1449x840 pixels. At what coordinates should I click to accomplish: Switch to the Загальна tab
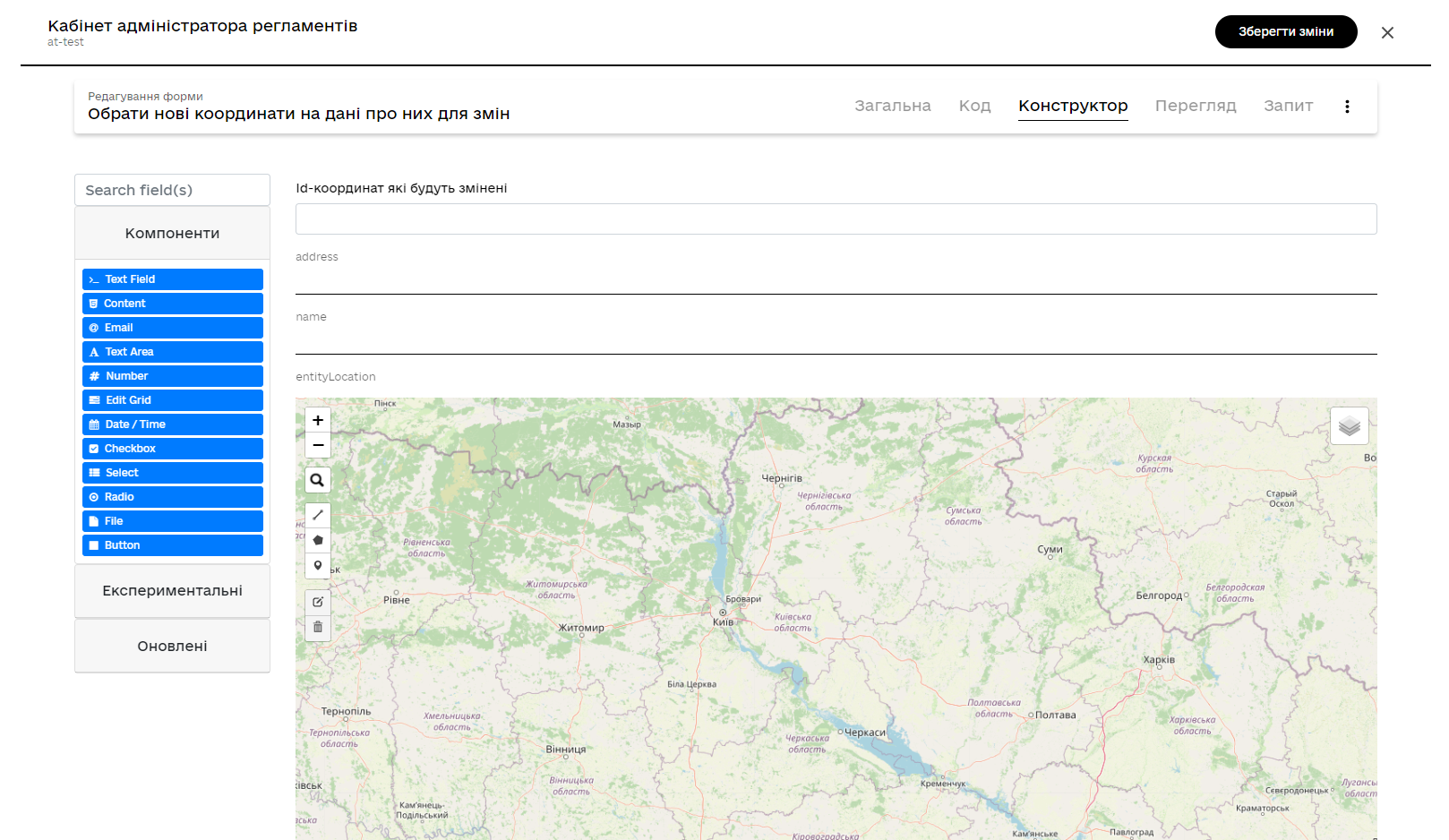[x=893, y=106]
